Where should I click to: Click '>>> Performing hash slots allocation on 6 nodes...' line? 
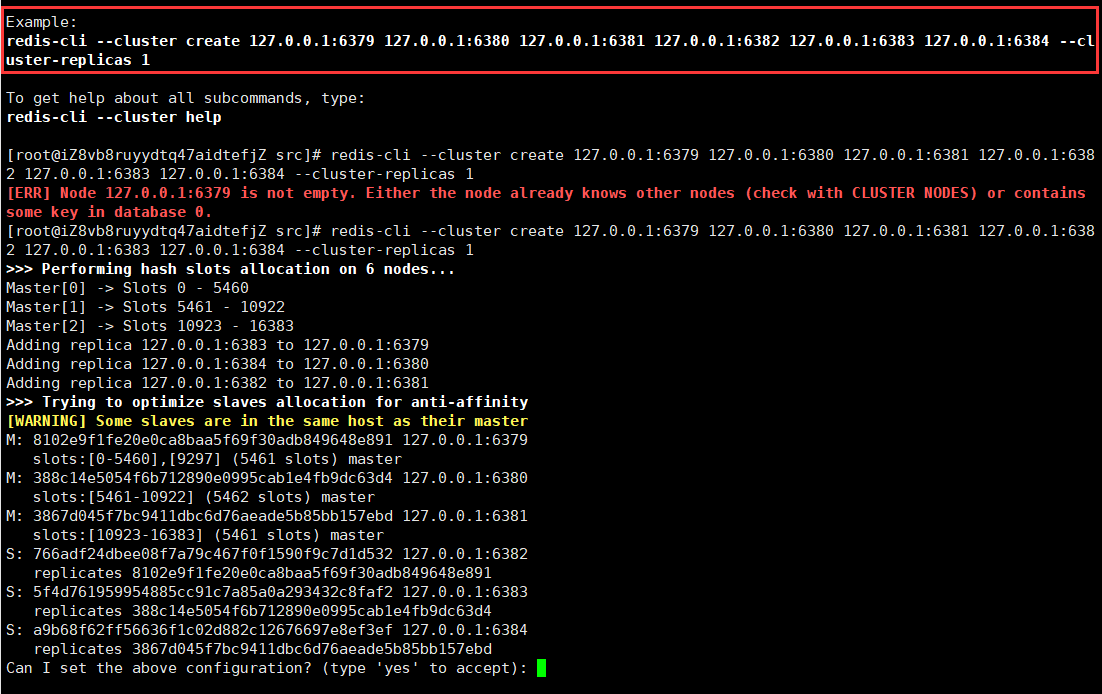pyautogui.click(x=231, y=269)
